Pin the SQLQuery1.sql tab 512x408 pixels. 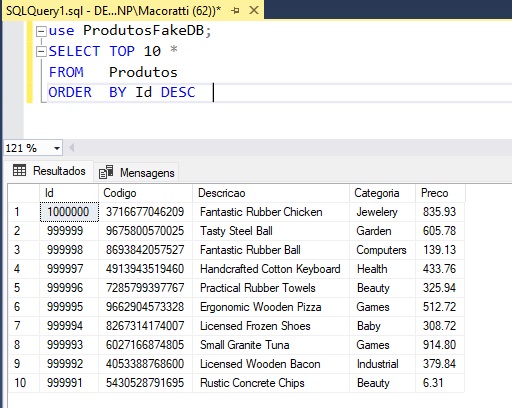coord(235,11)
